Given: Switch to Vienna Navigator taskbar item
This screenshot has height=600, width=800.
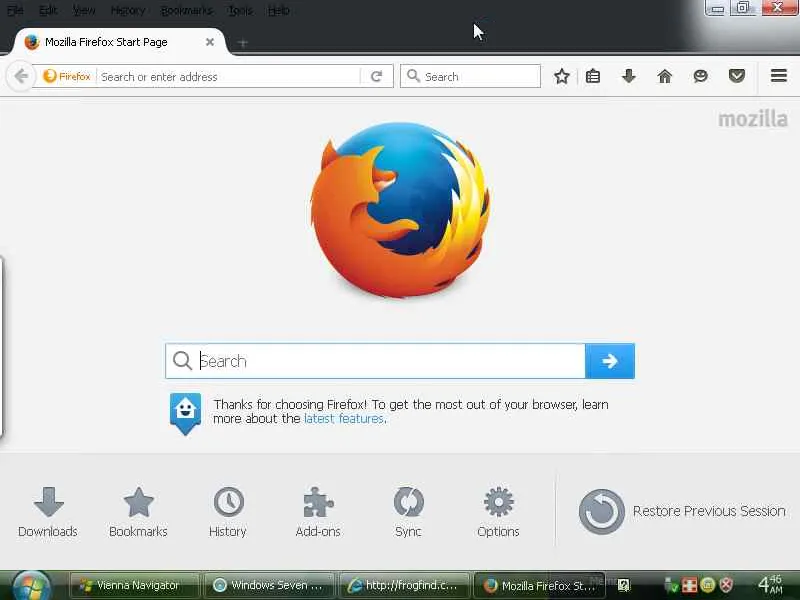Looking at the screenshot, I should [134, 585].
